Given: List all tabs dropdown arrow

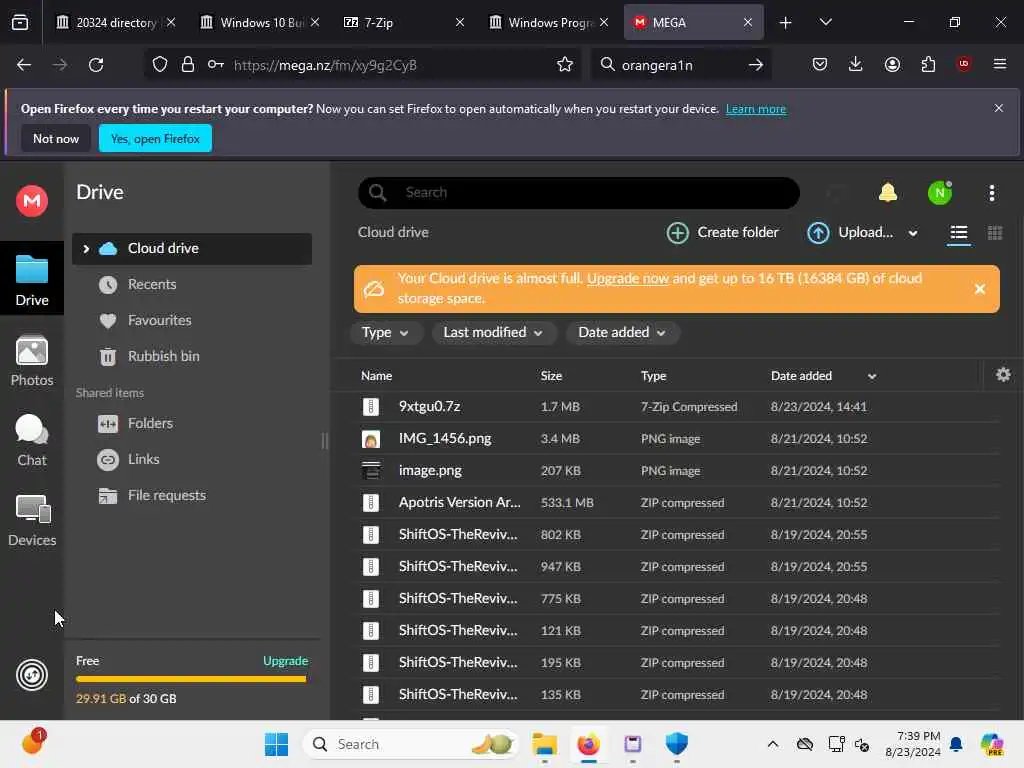Looking at the screenshot, I should click(825, 22).
